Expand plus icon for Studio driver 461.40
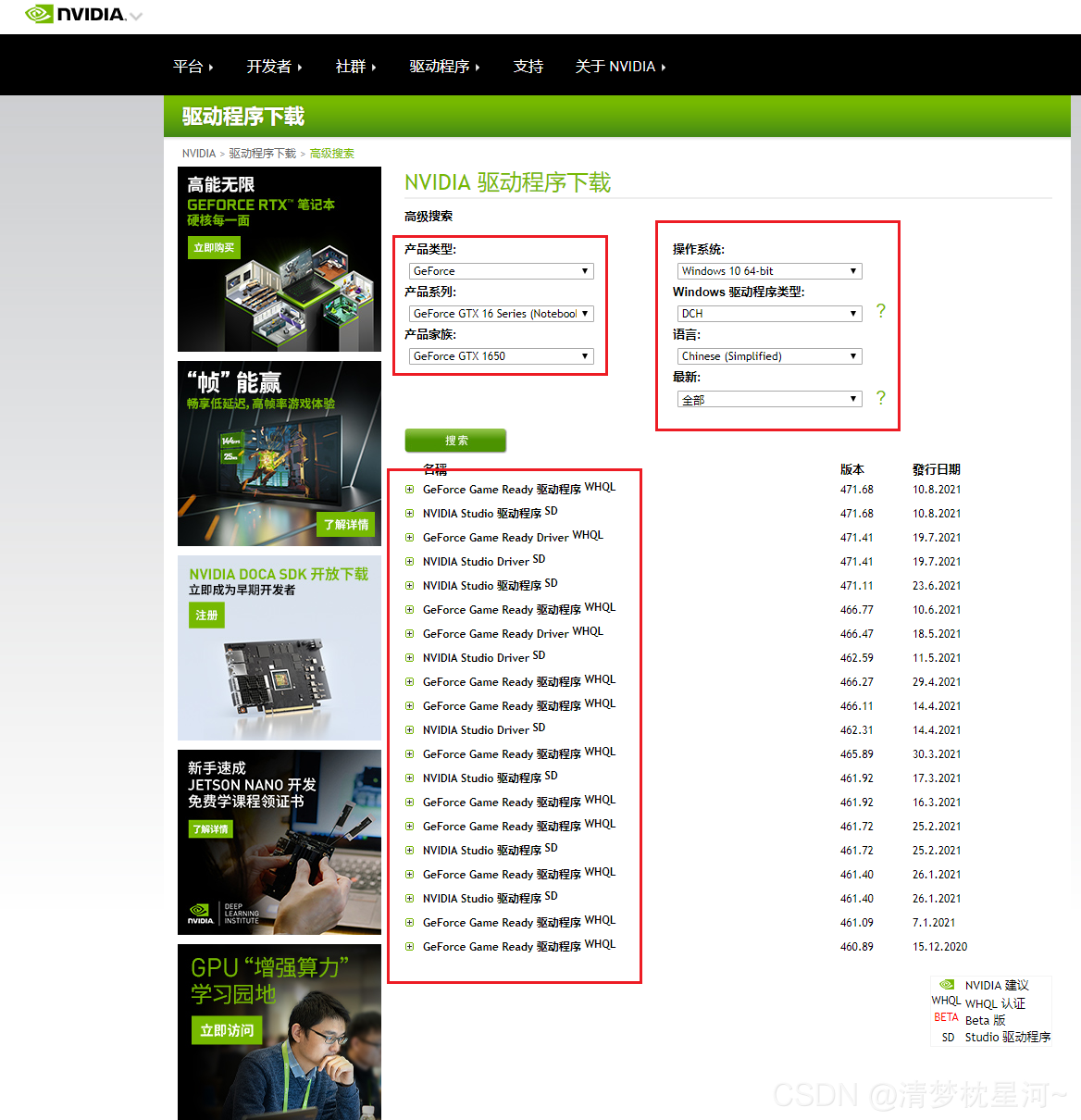The image size is (1081, 1120). 409,899
